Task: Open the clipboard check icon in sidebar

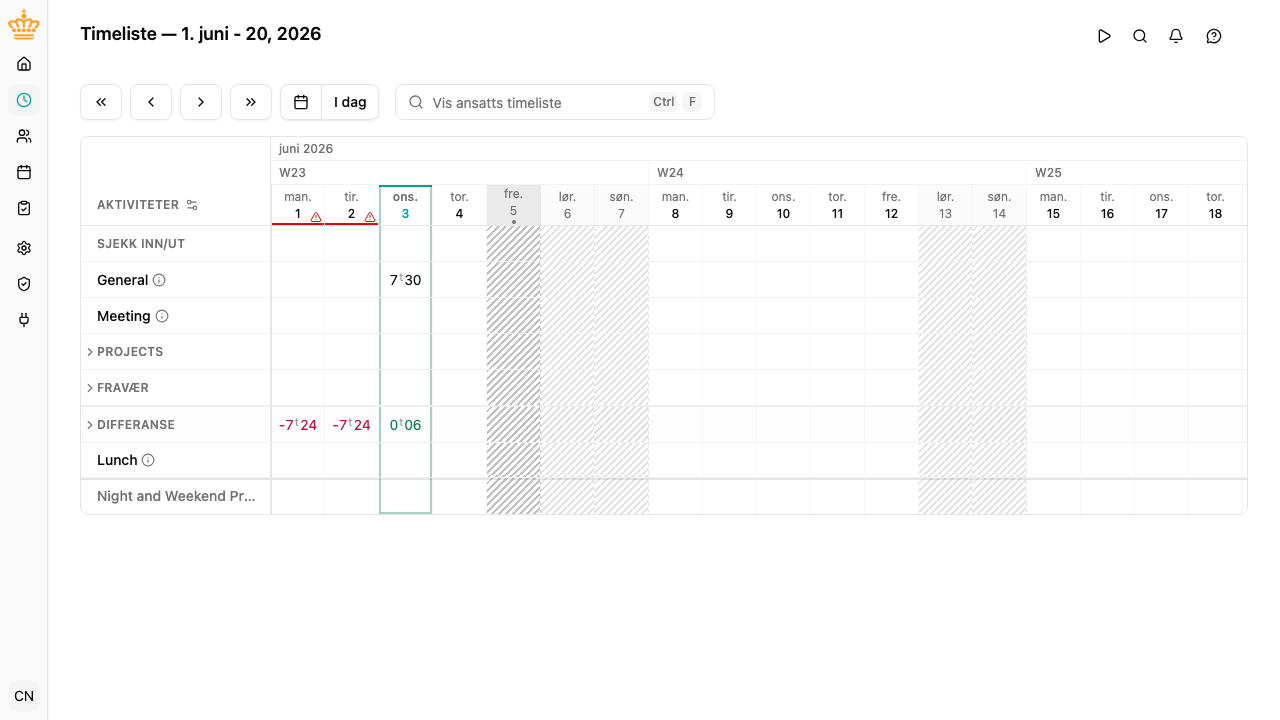Action: point(24,208)
